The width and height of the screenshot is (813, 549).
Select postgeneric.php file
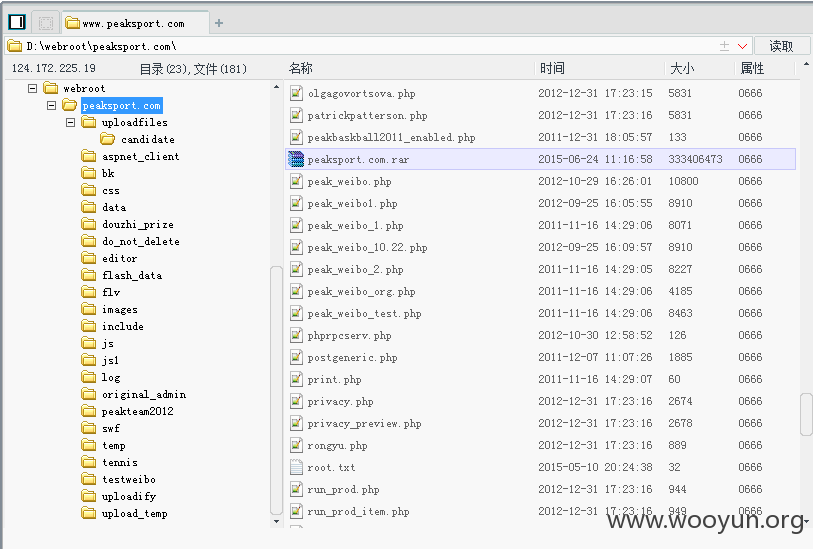point(352,358)
